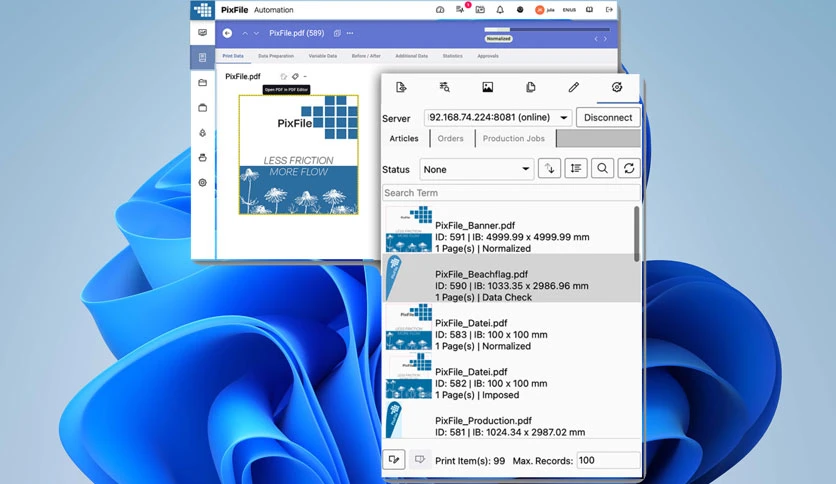
Task: Open the folder icon in the left sidebar
Action: click(x=203, y=83)
